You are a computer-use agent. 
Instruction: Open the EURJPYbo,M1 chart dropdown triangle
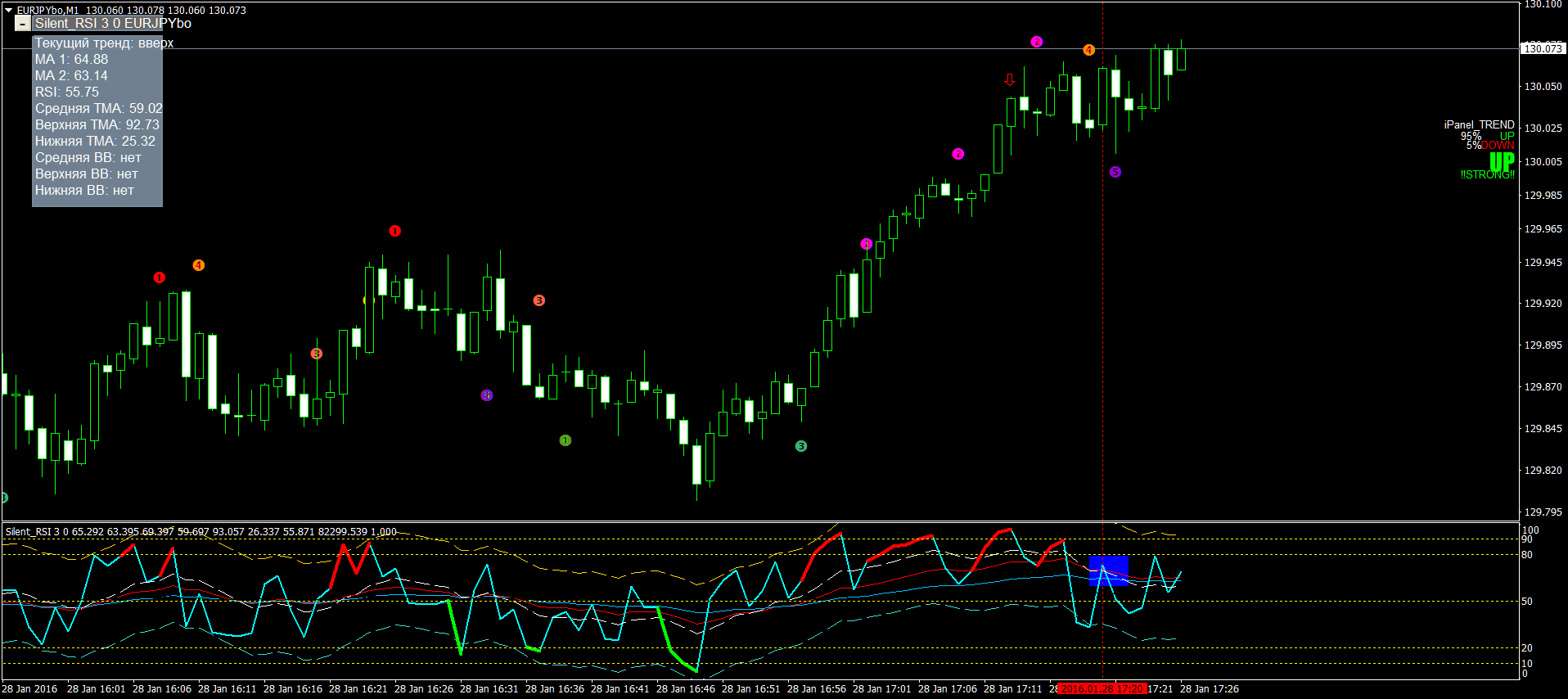point(8,11)
